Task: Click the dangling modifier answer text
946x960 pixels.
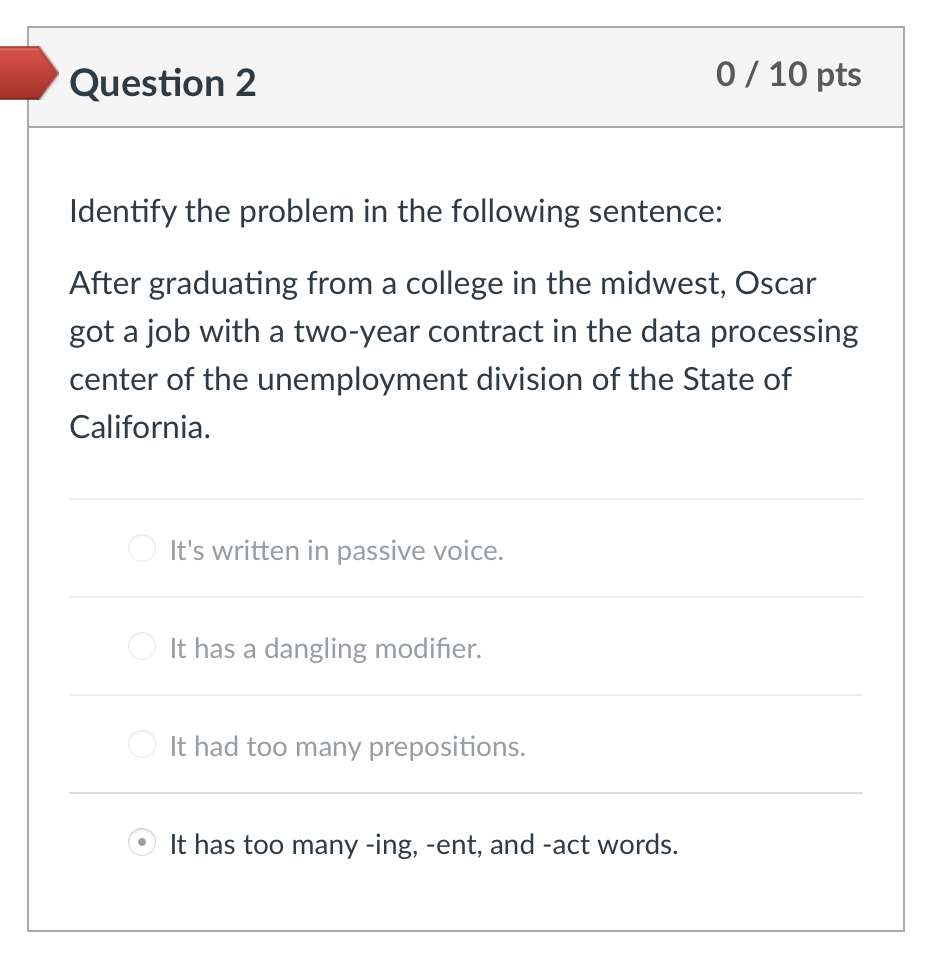Action: (324, 648)
